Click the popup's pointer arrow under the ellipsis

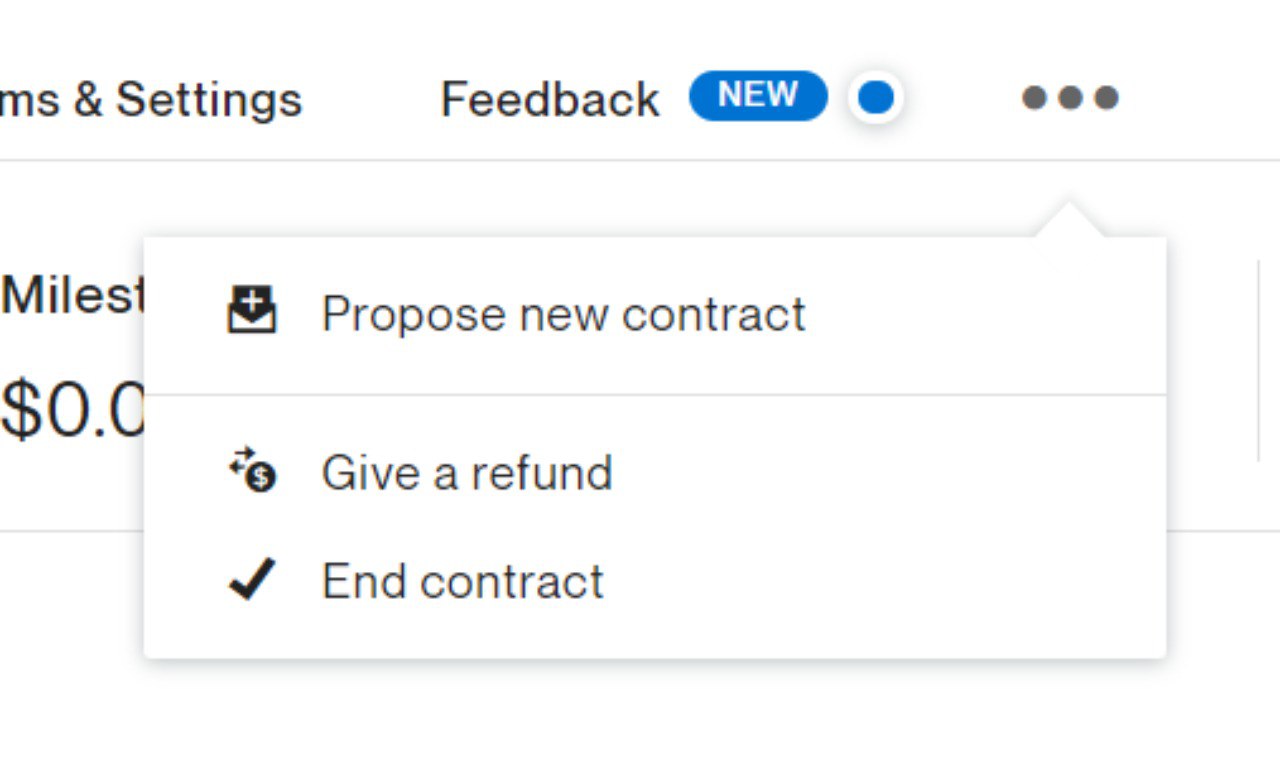[x=1069, y=219]
